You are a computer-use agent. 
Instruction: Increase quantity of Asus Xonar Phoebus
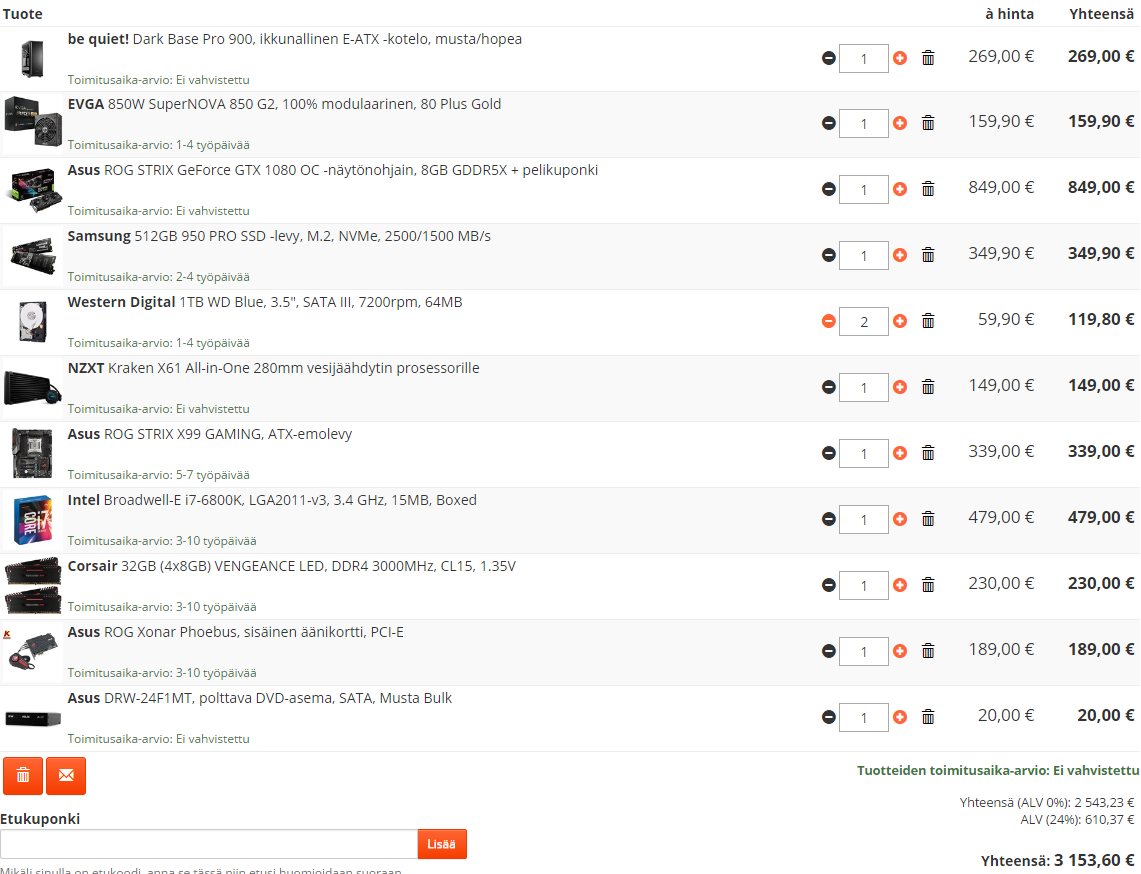click(x=900, y=651)
